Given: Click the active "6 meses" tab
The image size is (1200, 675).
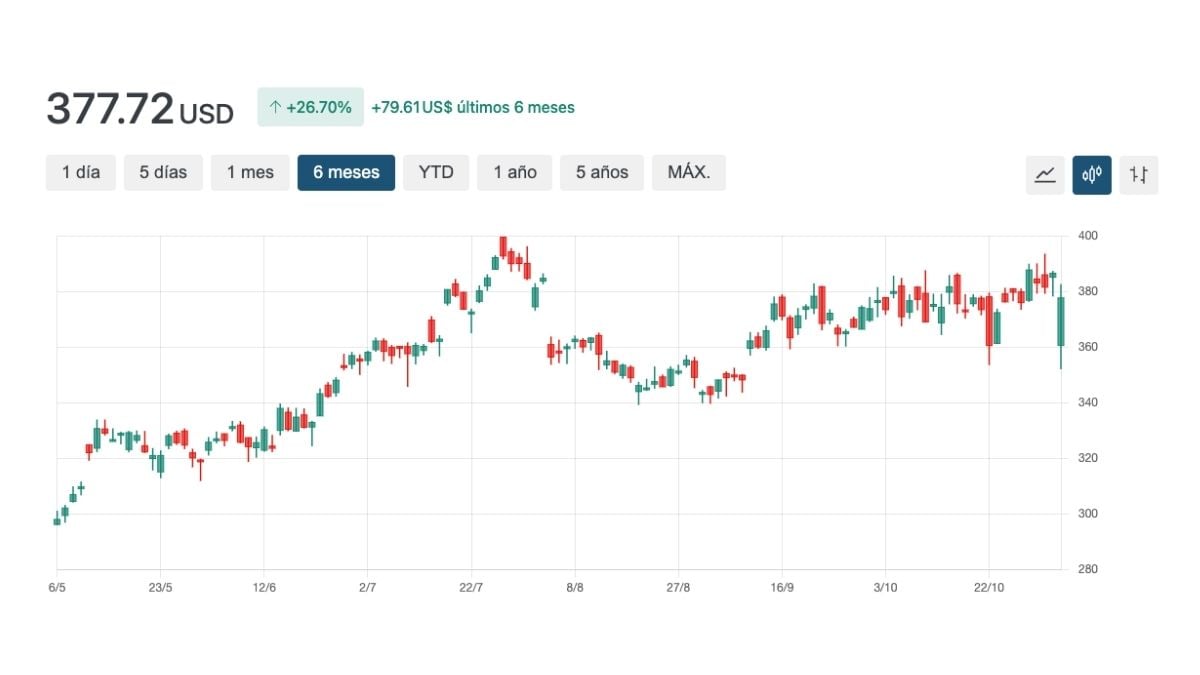Looking at the screenshot, I should pos(346,172).
